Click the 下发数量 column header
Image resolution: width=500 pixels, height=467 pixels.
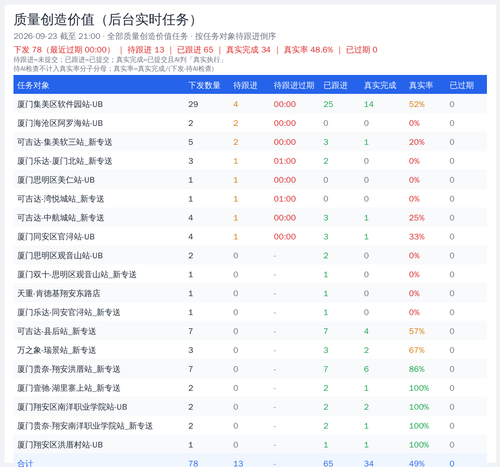point(204,85)
